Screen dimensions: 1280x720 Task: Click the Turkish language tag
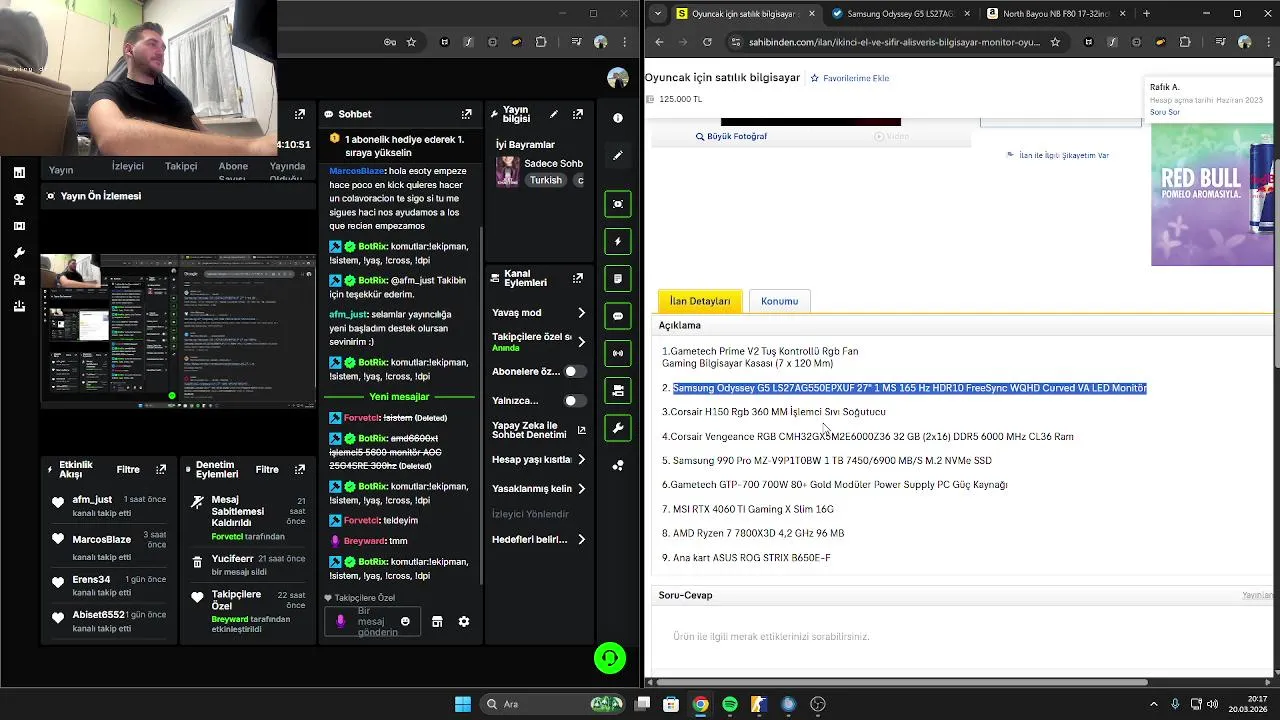pyautogui.click(x=546, y=180)
